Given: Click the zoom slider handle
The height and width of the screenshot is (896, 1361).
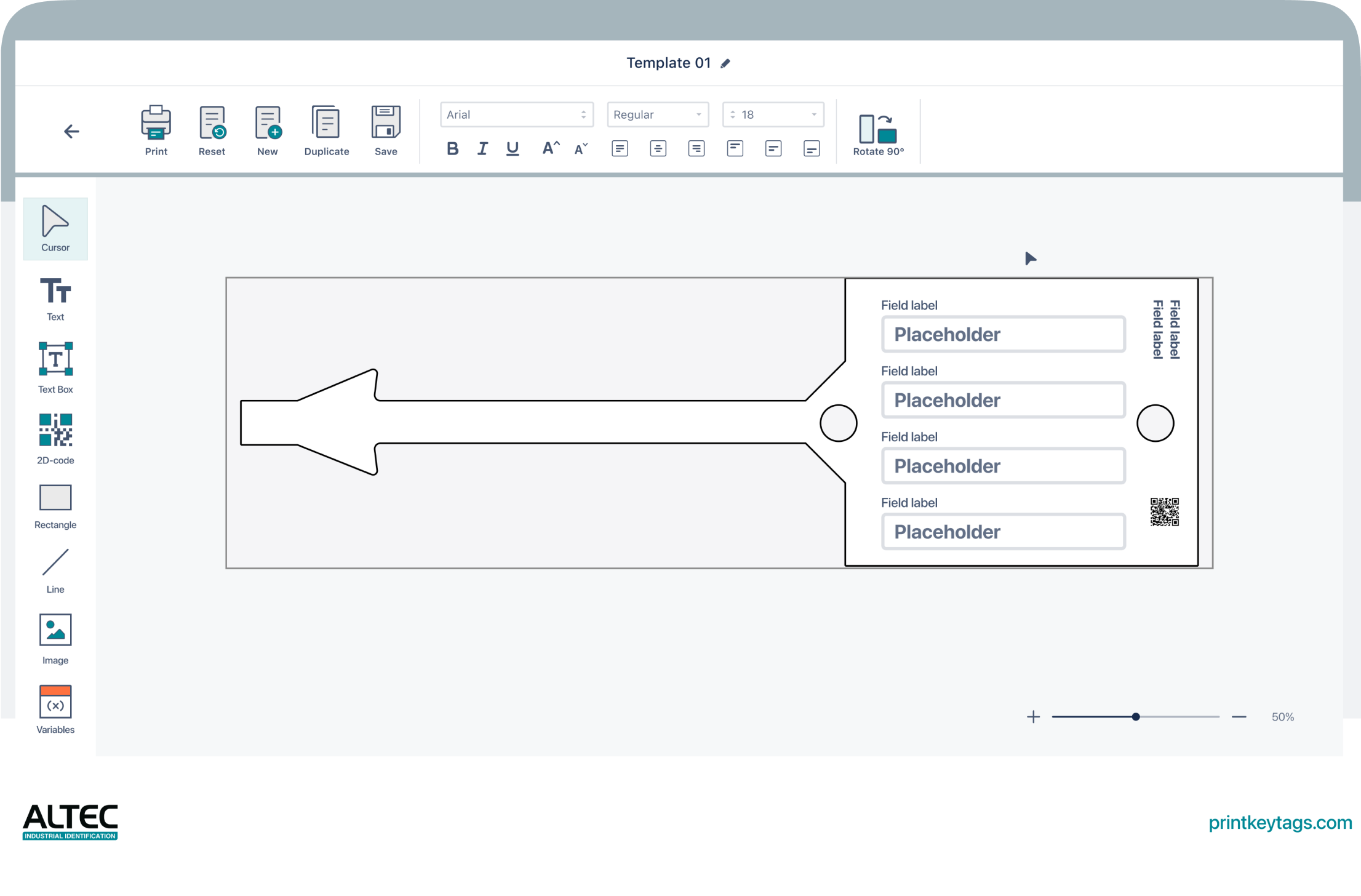Looking at the screenshot, I should tap(1136, 717).
